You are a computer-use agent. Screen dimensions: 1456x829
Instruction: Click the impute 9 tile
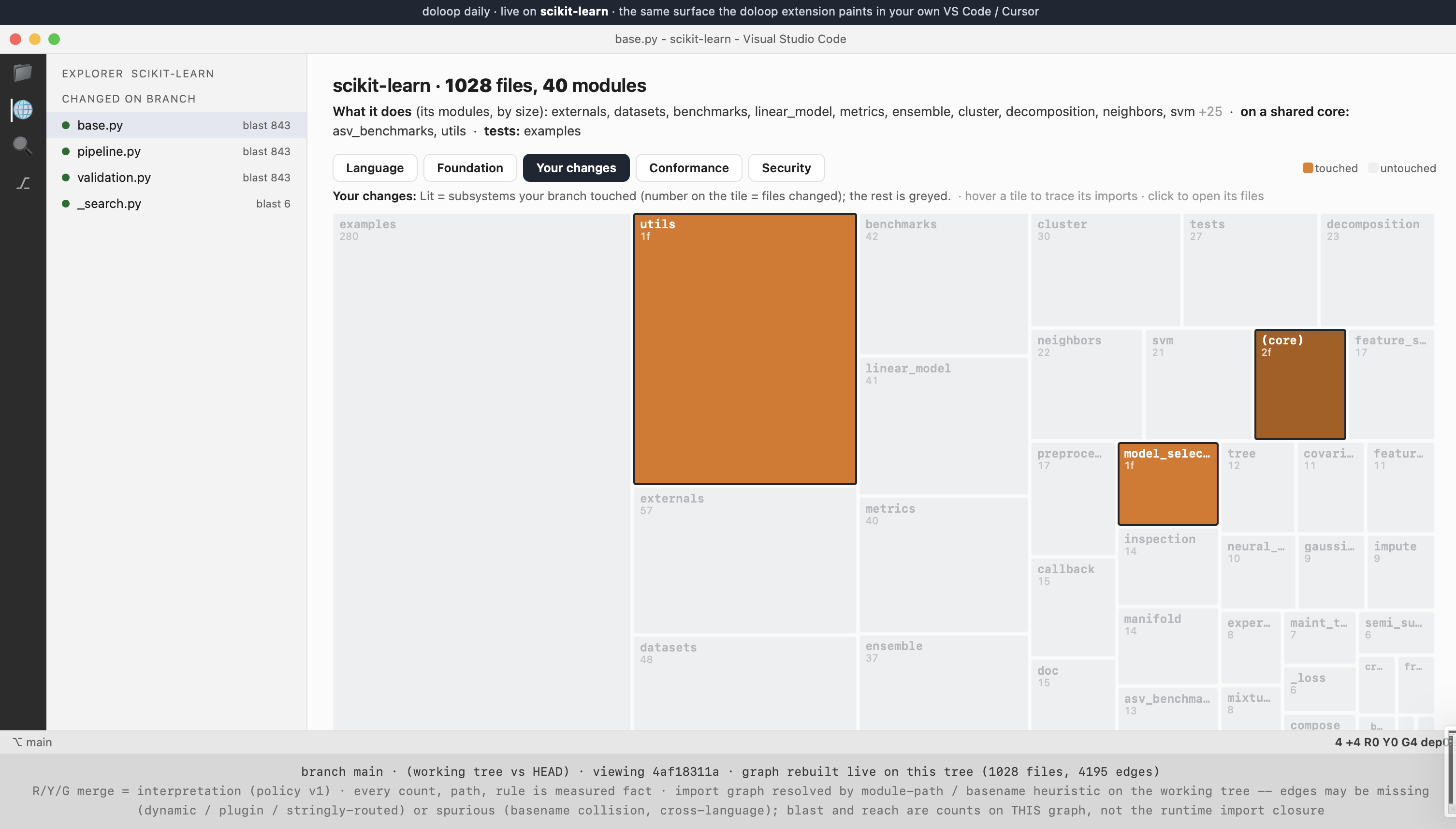click(1400, 572)
